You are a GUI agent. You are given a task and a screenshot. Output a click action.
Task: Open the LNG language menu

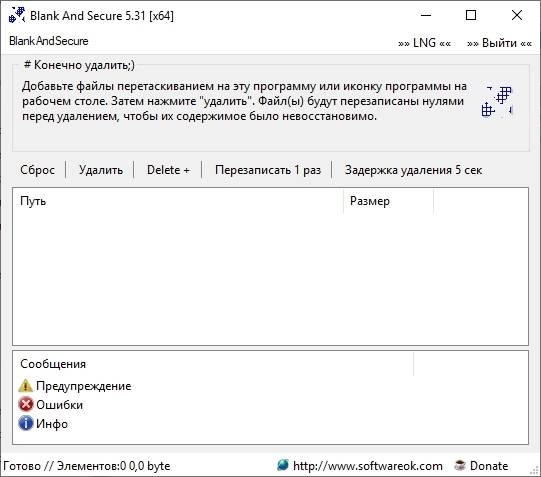pyautogui.click(x=424, y=43)
